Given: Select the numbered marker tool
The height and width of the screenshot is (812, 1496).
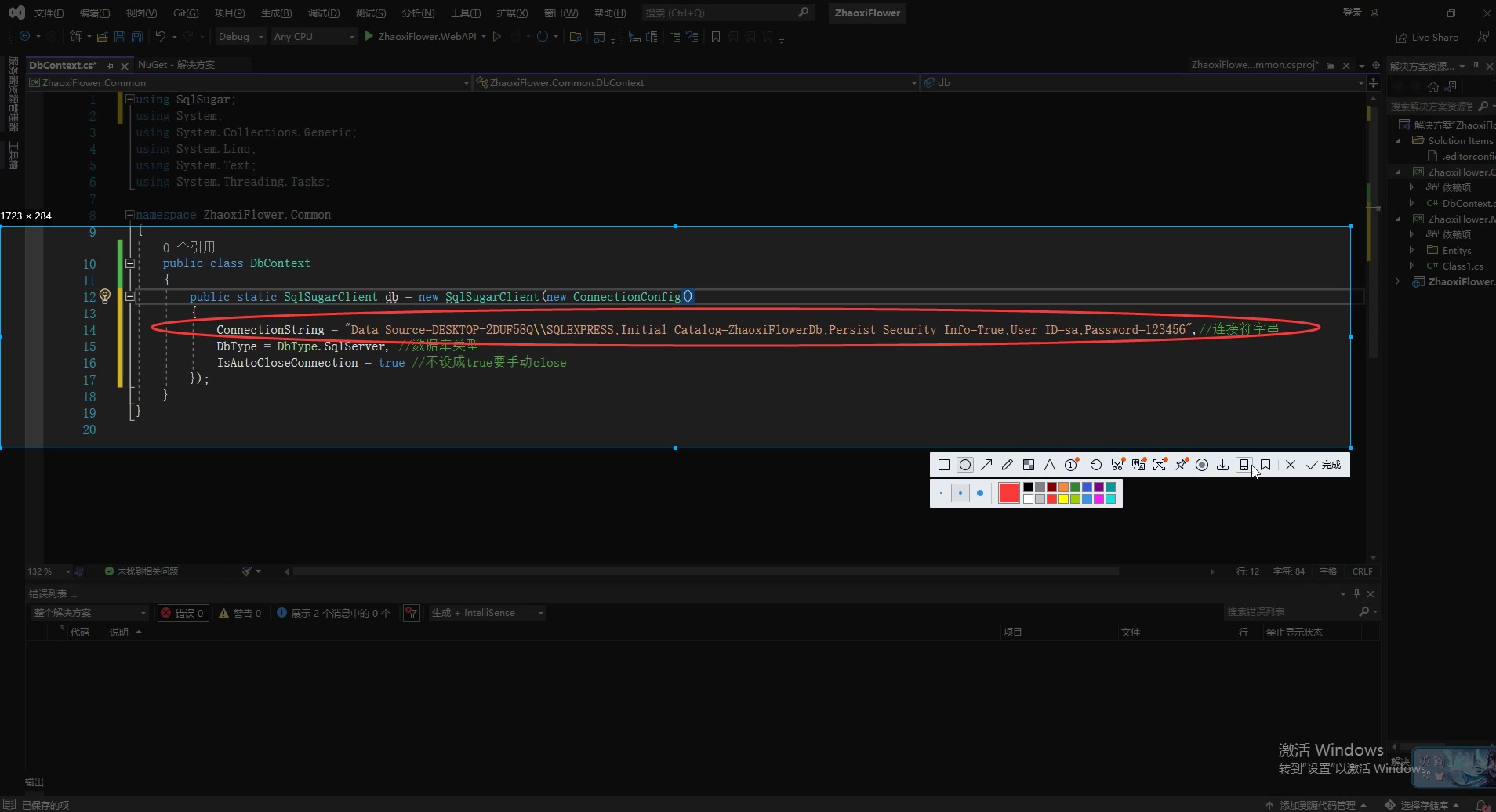Looking at the screenshot, I should tap(1071, 465).
